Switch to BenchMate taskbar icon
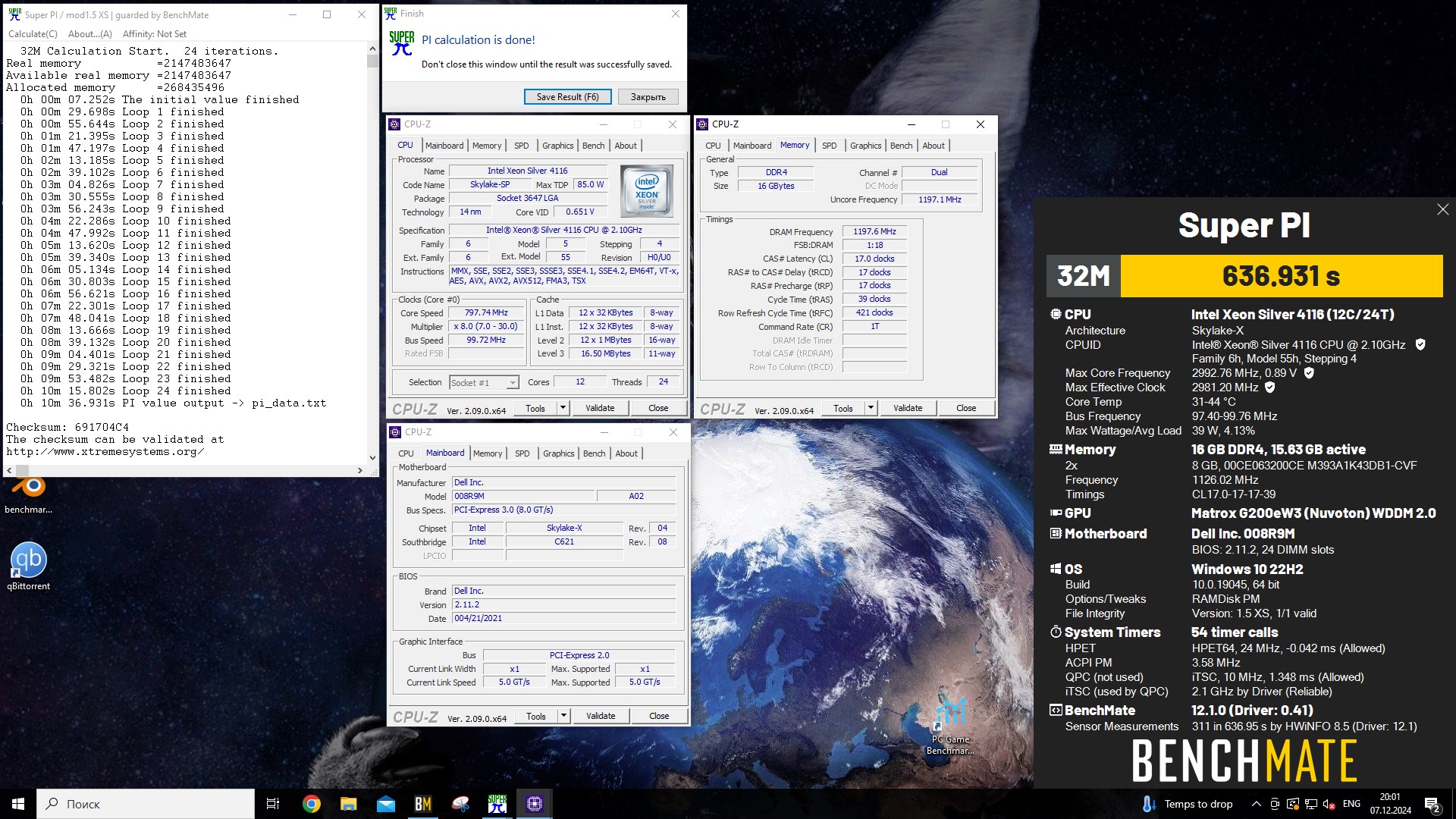 422,804
